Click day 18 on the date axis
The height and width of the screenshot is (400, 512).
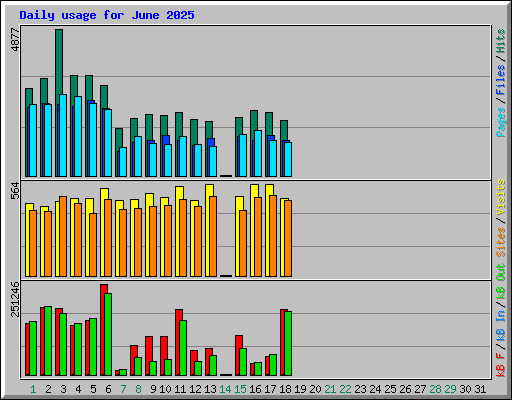[x=285, y=389]
